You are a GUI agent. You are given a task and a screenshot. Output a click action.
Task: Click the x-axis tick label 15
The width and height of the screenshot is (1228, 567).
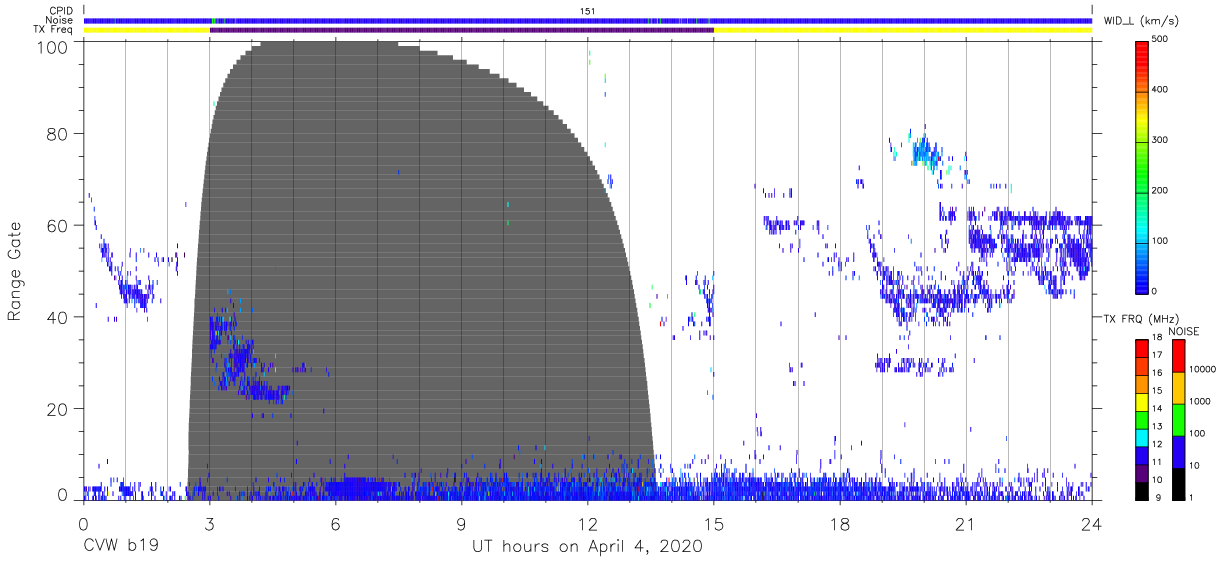[x=714, y=524]
